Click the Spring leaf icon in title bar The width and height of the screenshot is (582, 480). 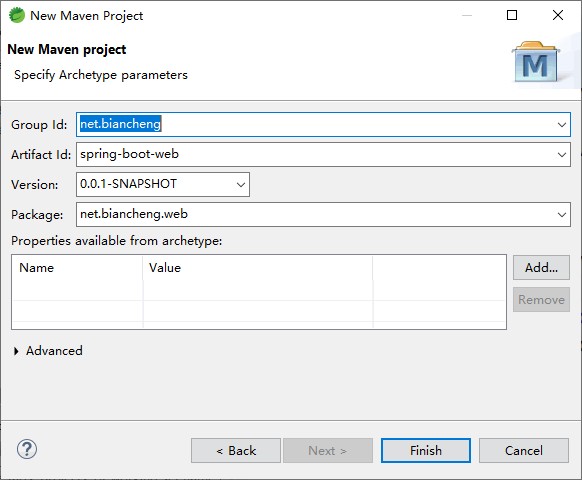tap(17, 16)
